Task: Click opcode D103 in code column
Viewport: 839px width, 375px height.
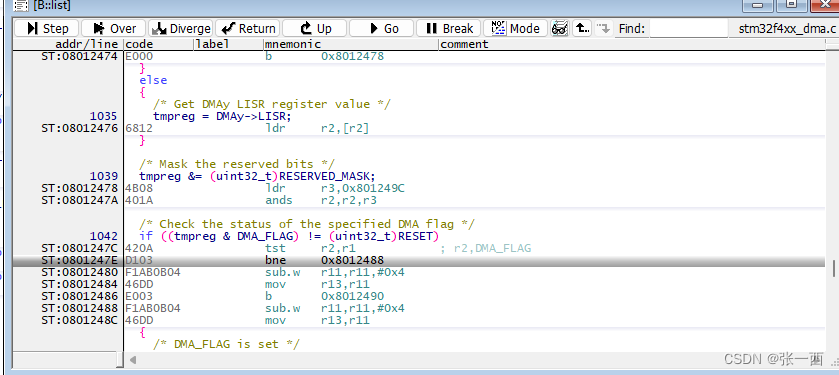Action: coord(139,261)
